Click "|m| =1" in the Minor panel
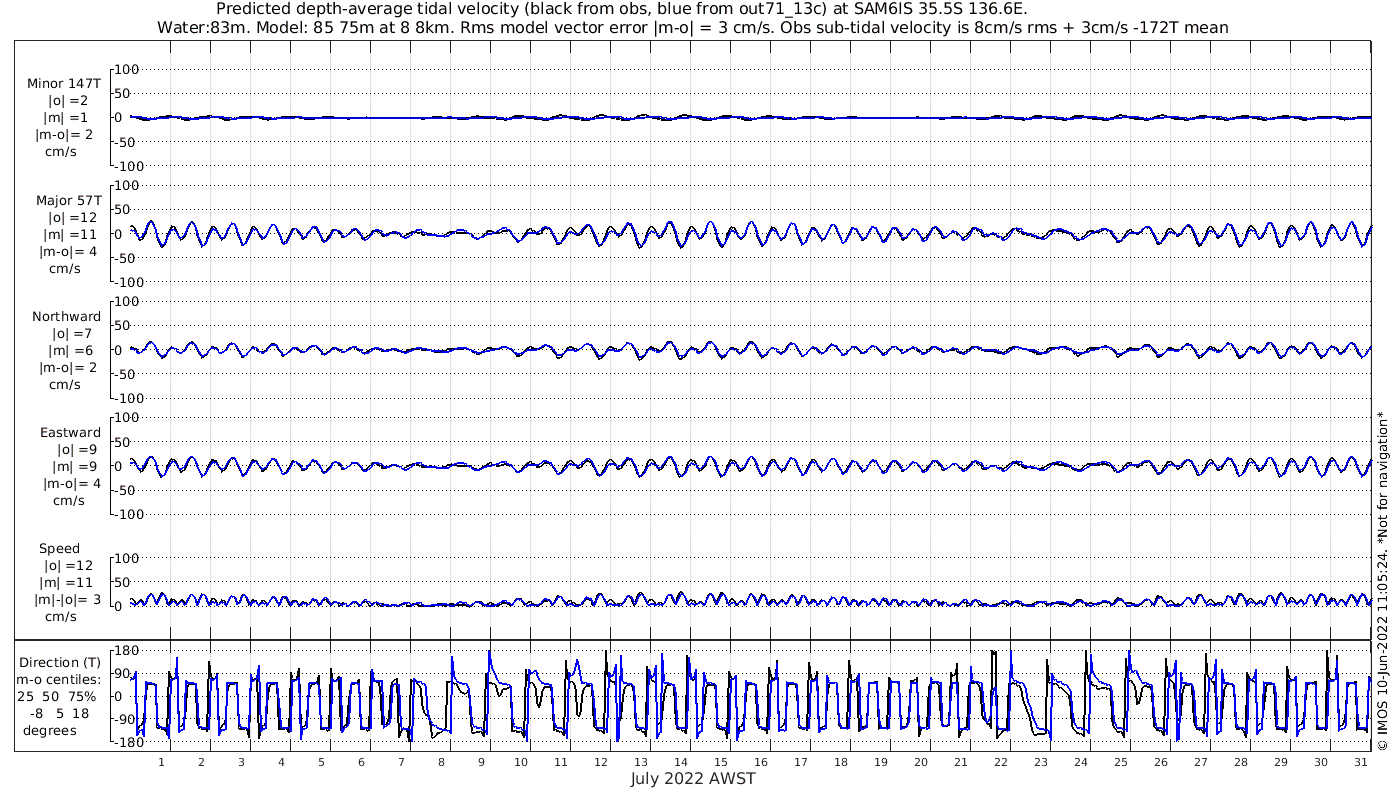 (x=69, y=117)
